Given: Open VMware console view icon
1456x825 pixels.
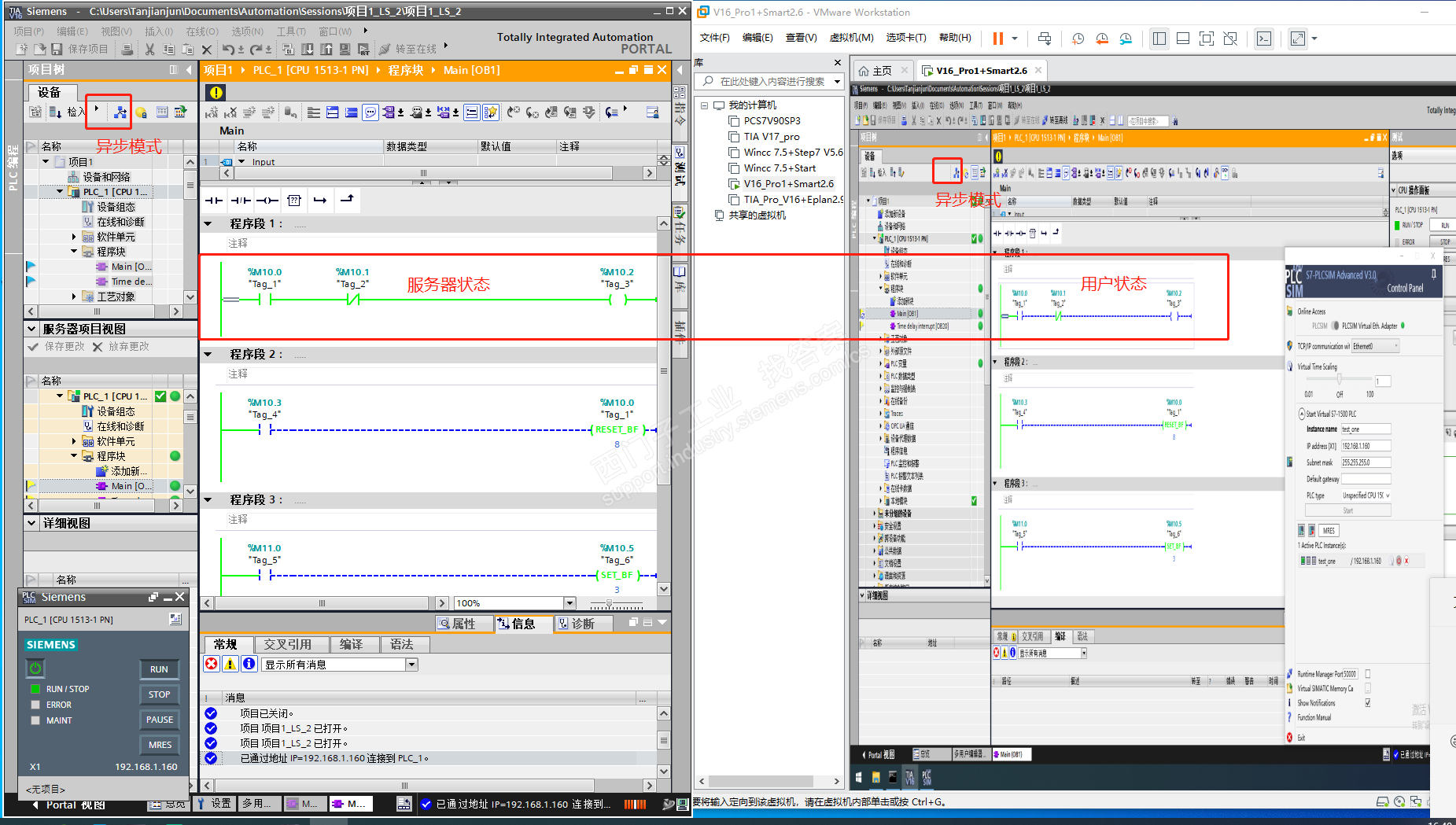Looking at the screenshot, I should 1264,39.
